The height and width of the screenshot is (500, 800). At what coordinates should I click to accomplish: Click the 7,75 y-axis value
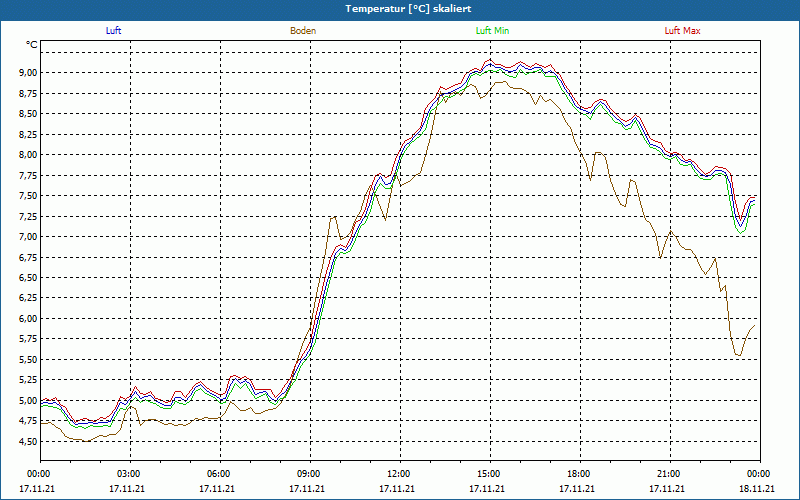coord(28,175)
